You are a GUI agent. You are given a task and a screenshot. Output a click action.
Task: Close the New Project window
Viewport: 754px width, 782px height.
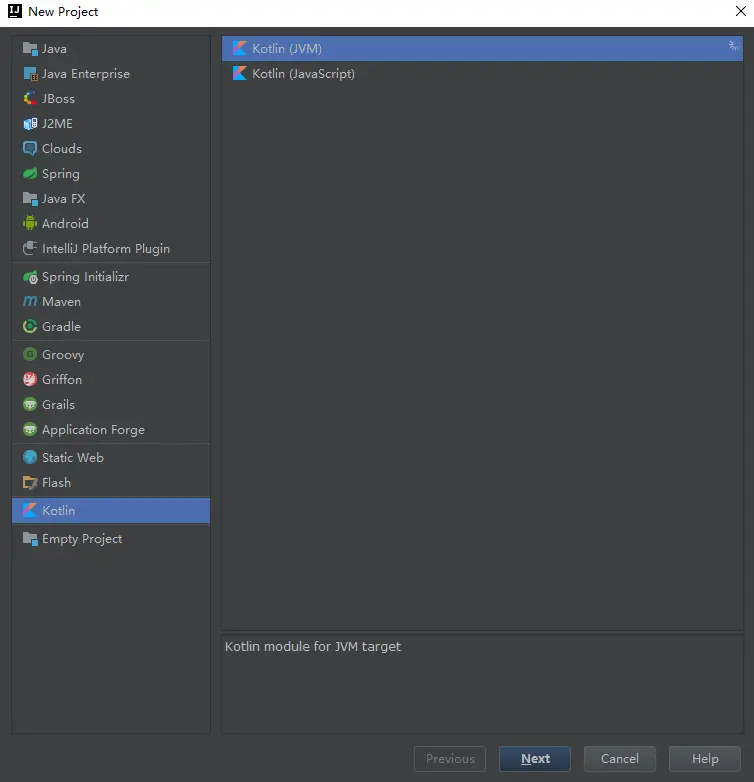click(x=741, y=11)
